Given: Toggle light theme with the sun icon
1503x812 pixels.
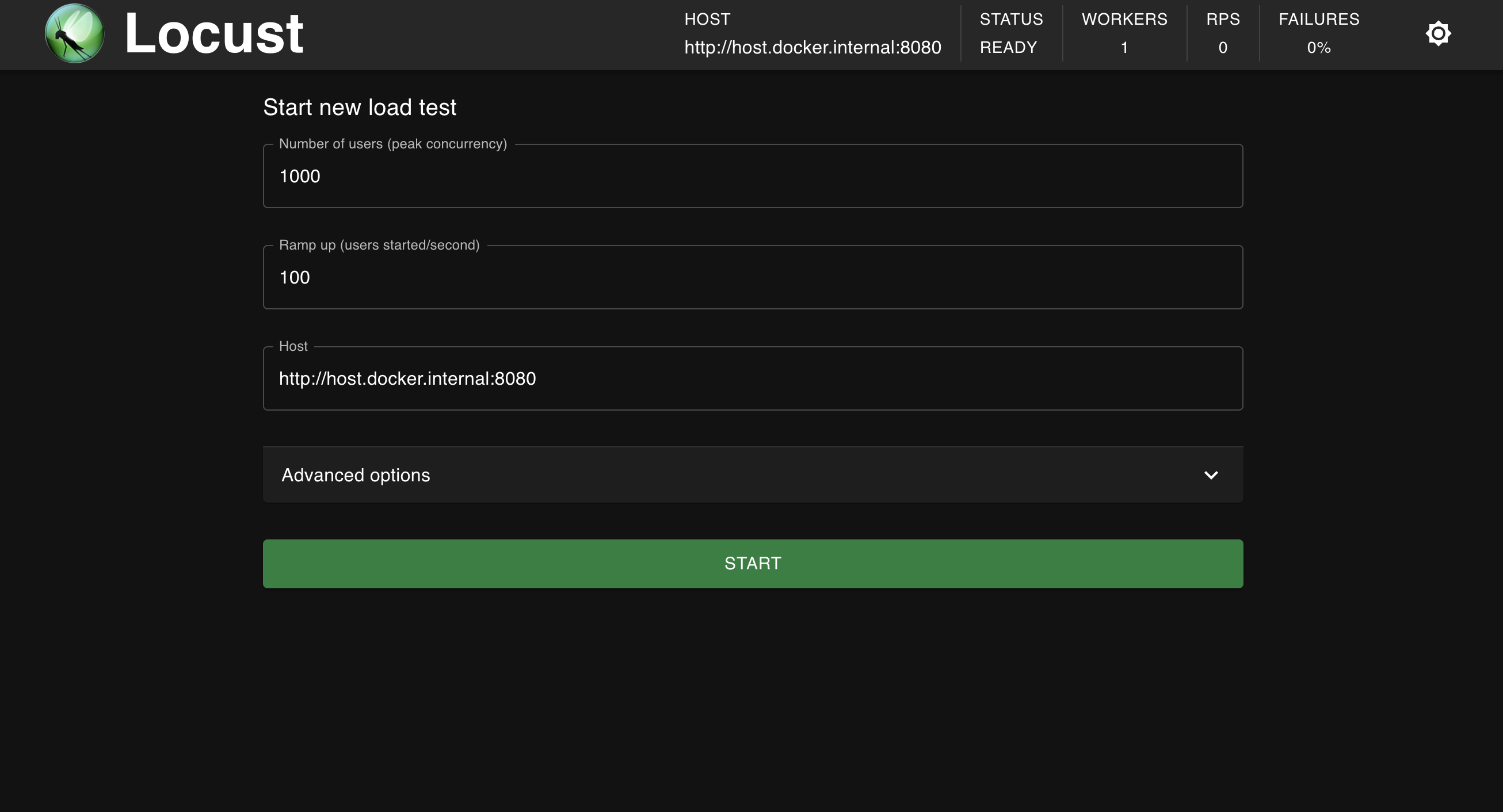Looking at the screenshot, I should coord(1437,33).
